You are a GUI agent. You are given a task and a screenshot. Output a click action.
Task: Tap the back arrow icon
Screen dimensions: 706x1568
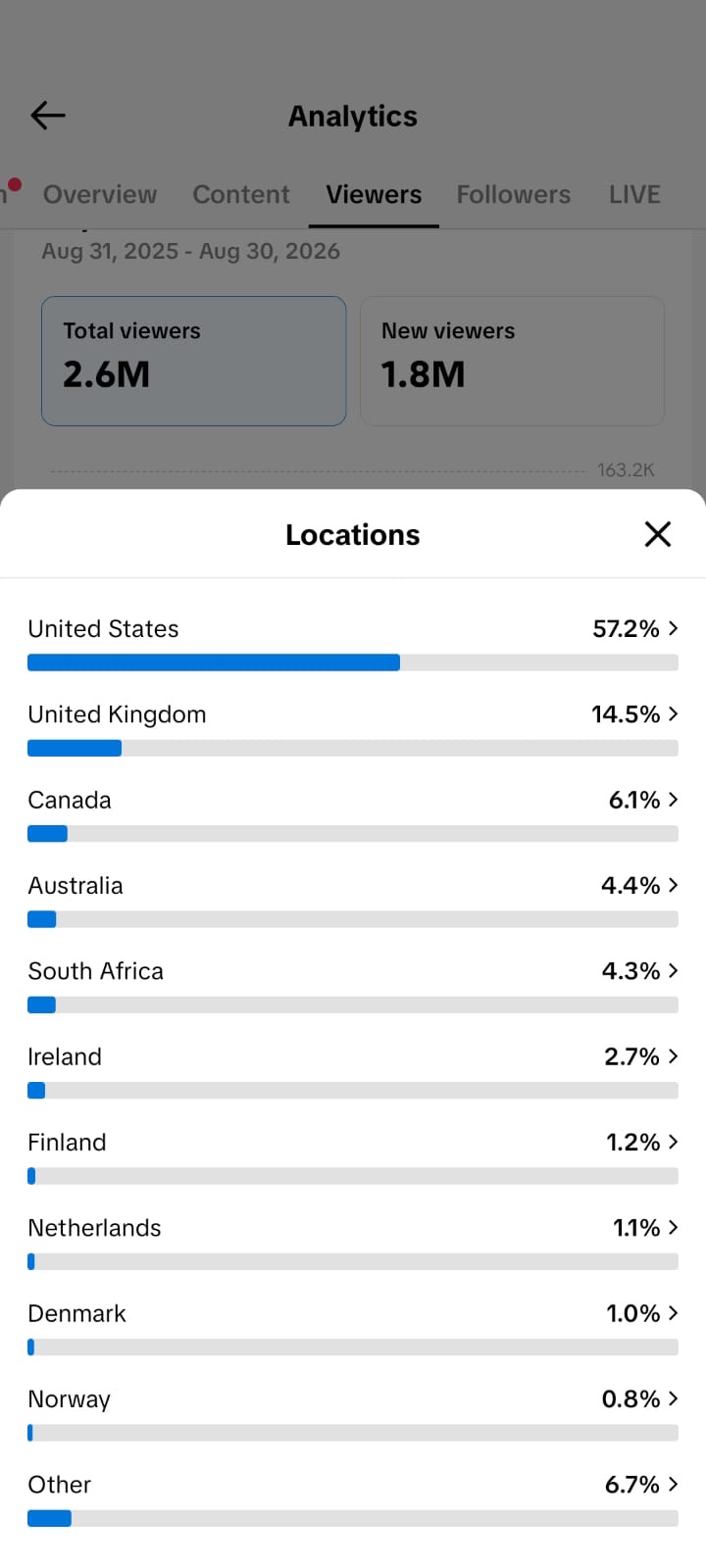pos(47,116)
